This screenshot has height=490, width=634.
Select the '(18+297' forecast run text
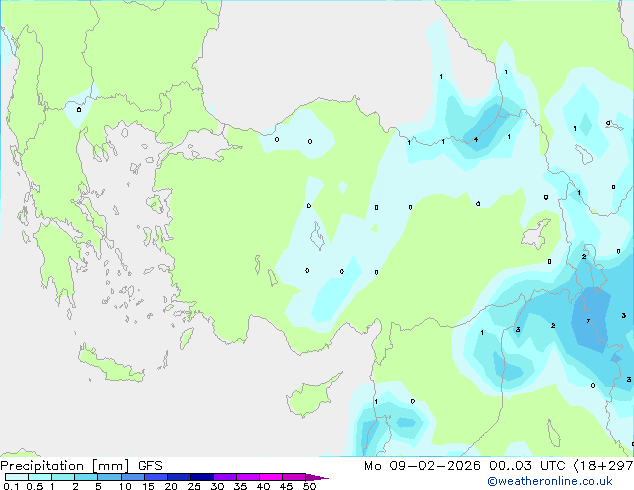pyautogui.click(x=604, y=466)
